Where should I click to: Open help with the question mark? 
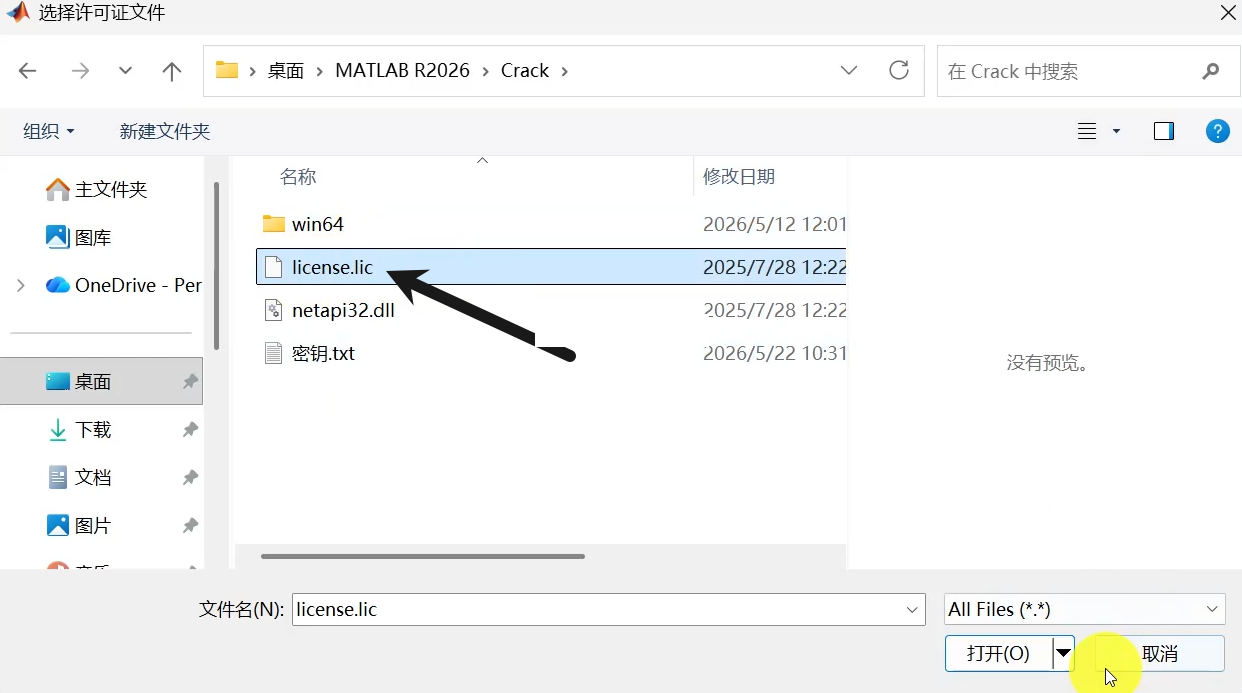[1217, 131]
